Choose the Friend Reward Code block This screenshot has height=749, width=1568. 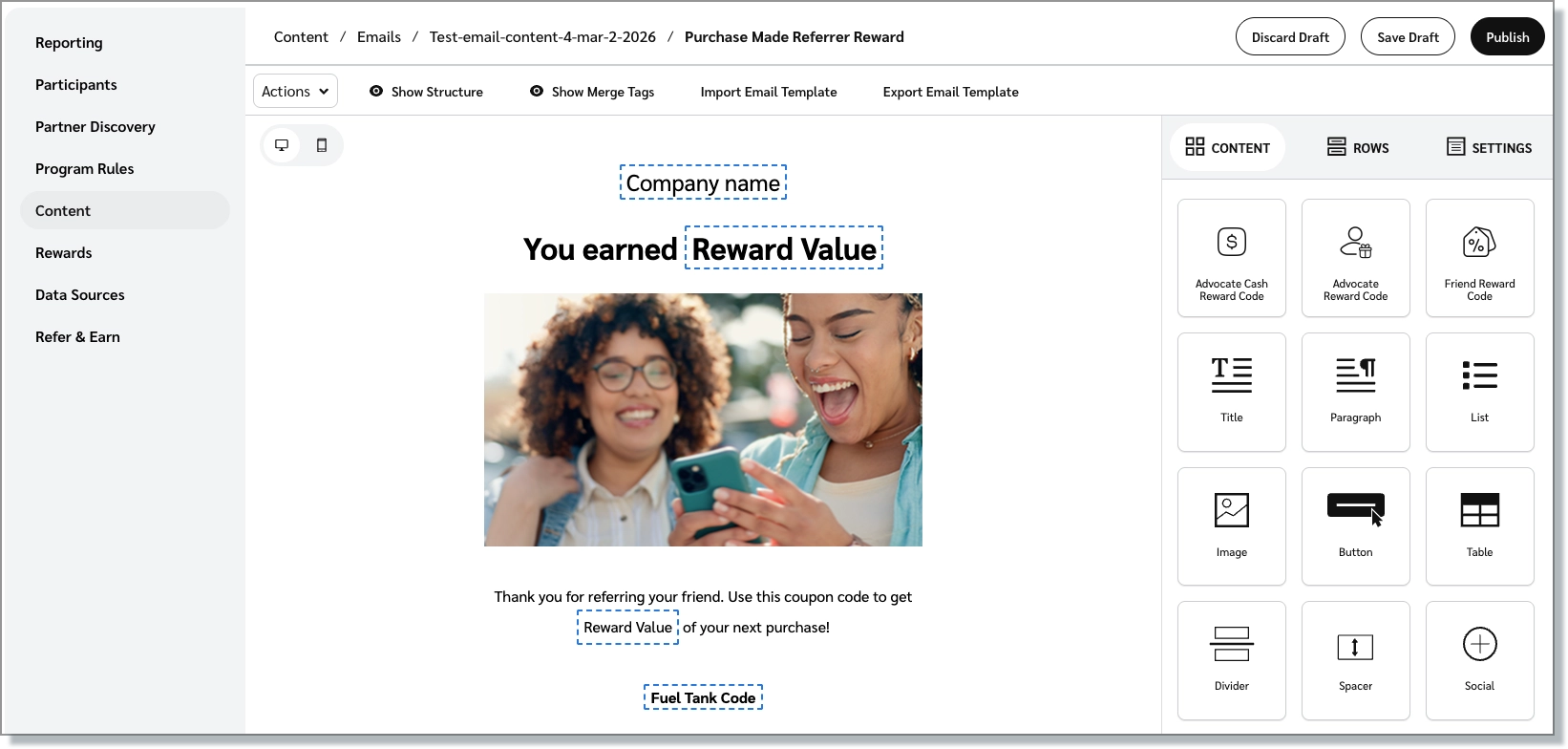[1479, 258]
